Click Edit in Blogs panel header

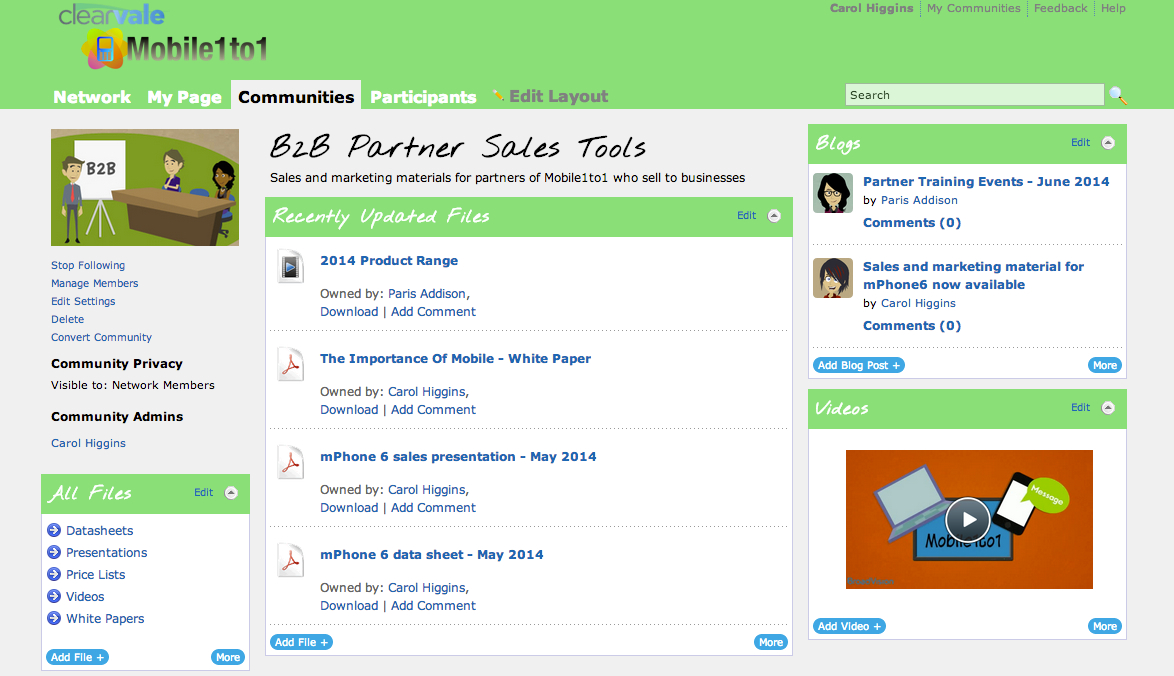1080,142
